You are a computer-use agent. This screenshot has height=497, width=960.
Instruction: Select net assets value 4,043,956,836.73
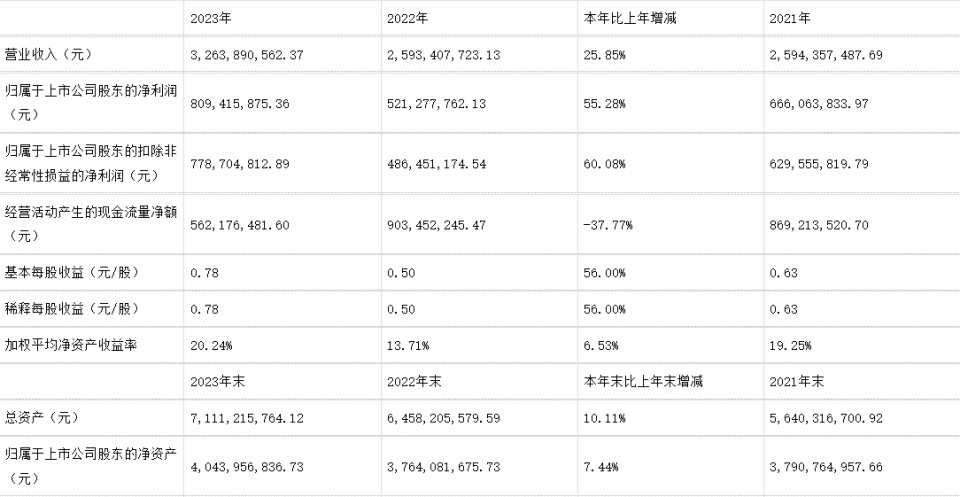pyautogui.click(x=247, y=467)
